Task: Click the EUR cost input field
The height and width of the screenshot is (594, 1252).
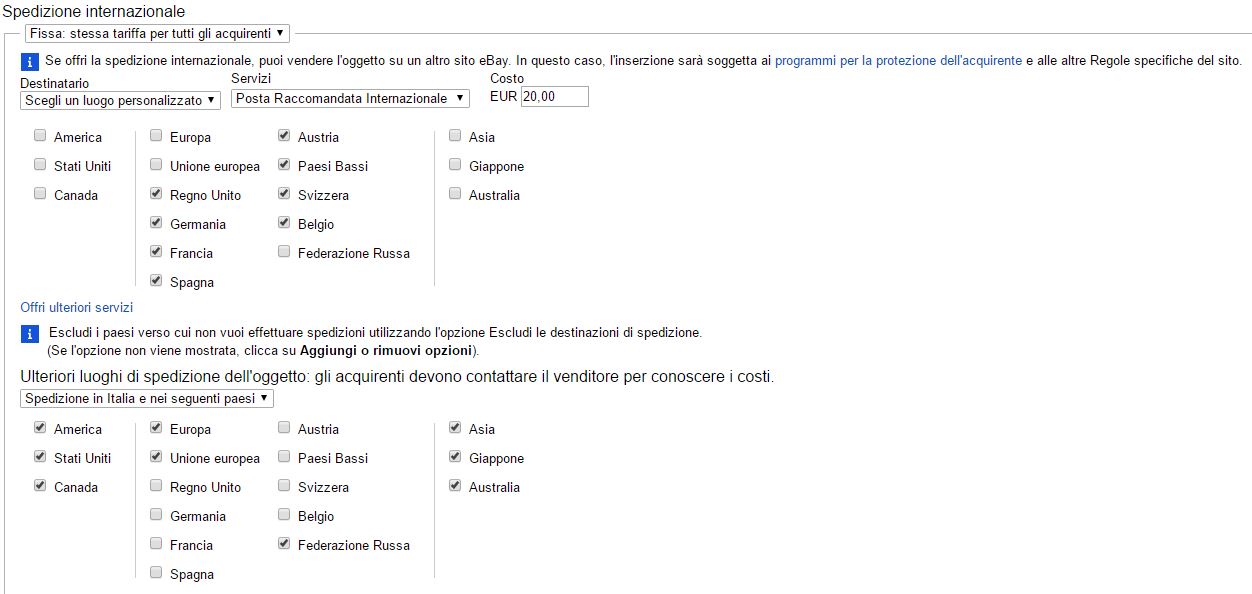Action: pyautogui.click(x=555, y=97)
